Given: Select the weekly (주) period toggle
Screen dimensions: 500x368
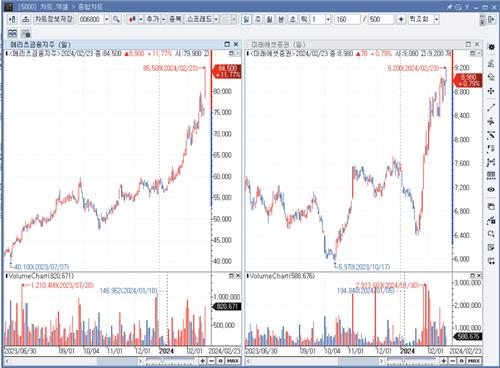Looking at the screenshot, I should pos(258,19).
